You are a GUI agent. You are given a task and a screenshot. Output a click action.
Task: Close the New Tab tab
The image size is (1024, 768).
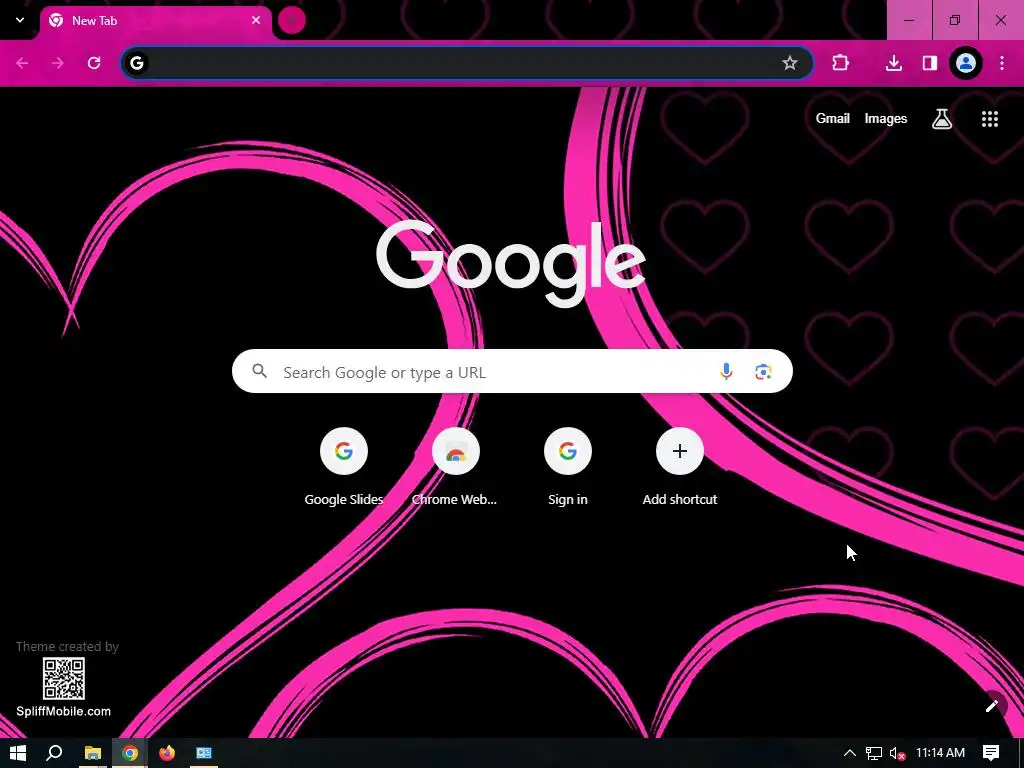pos(256,20)
